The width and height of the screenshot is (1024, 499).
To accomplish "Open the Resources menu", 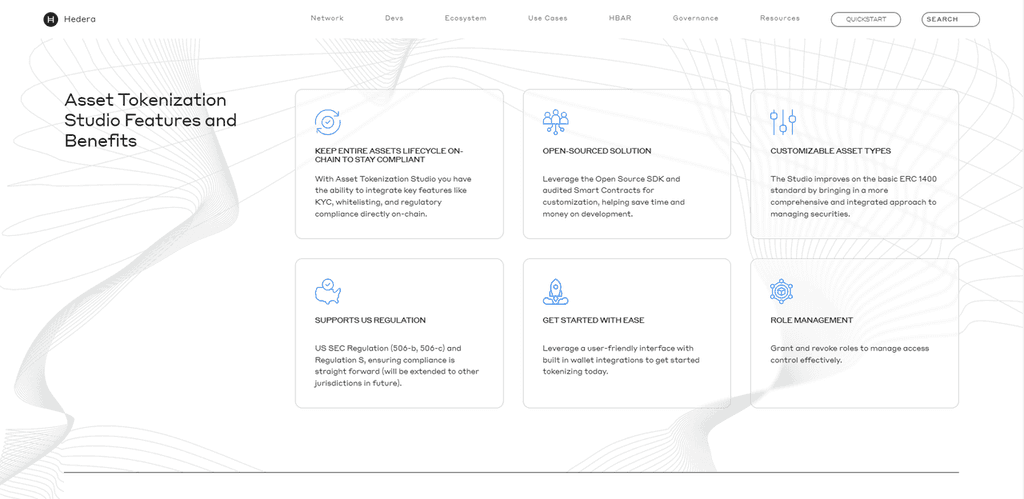I will coord(780,18).
